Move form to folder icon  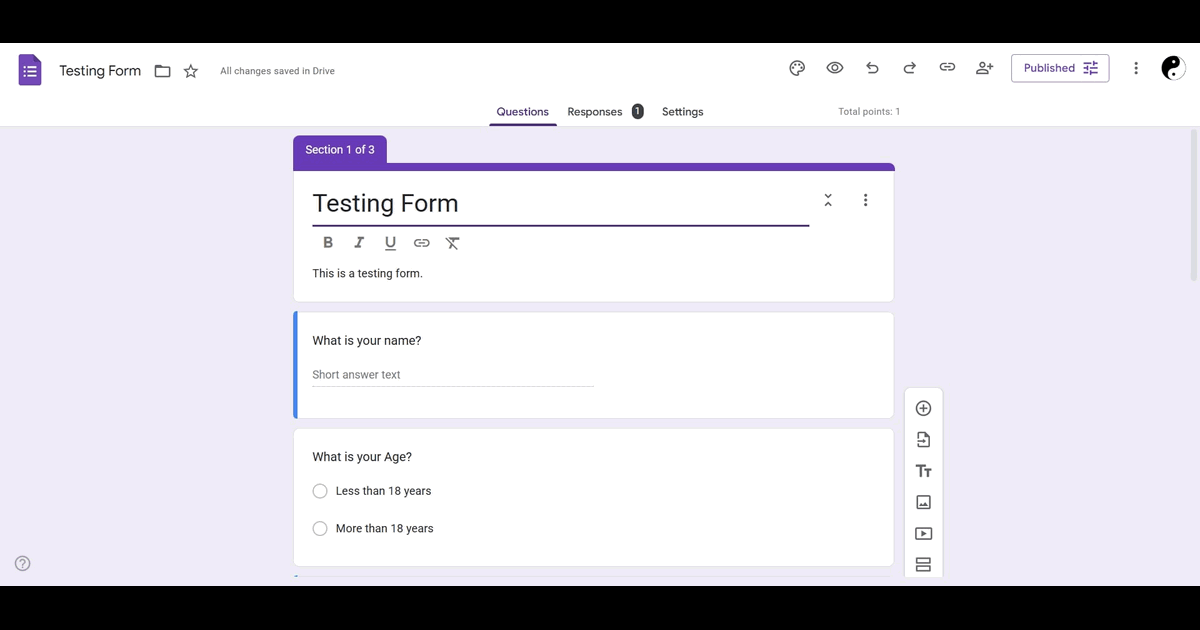[162, 71]
